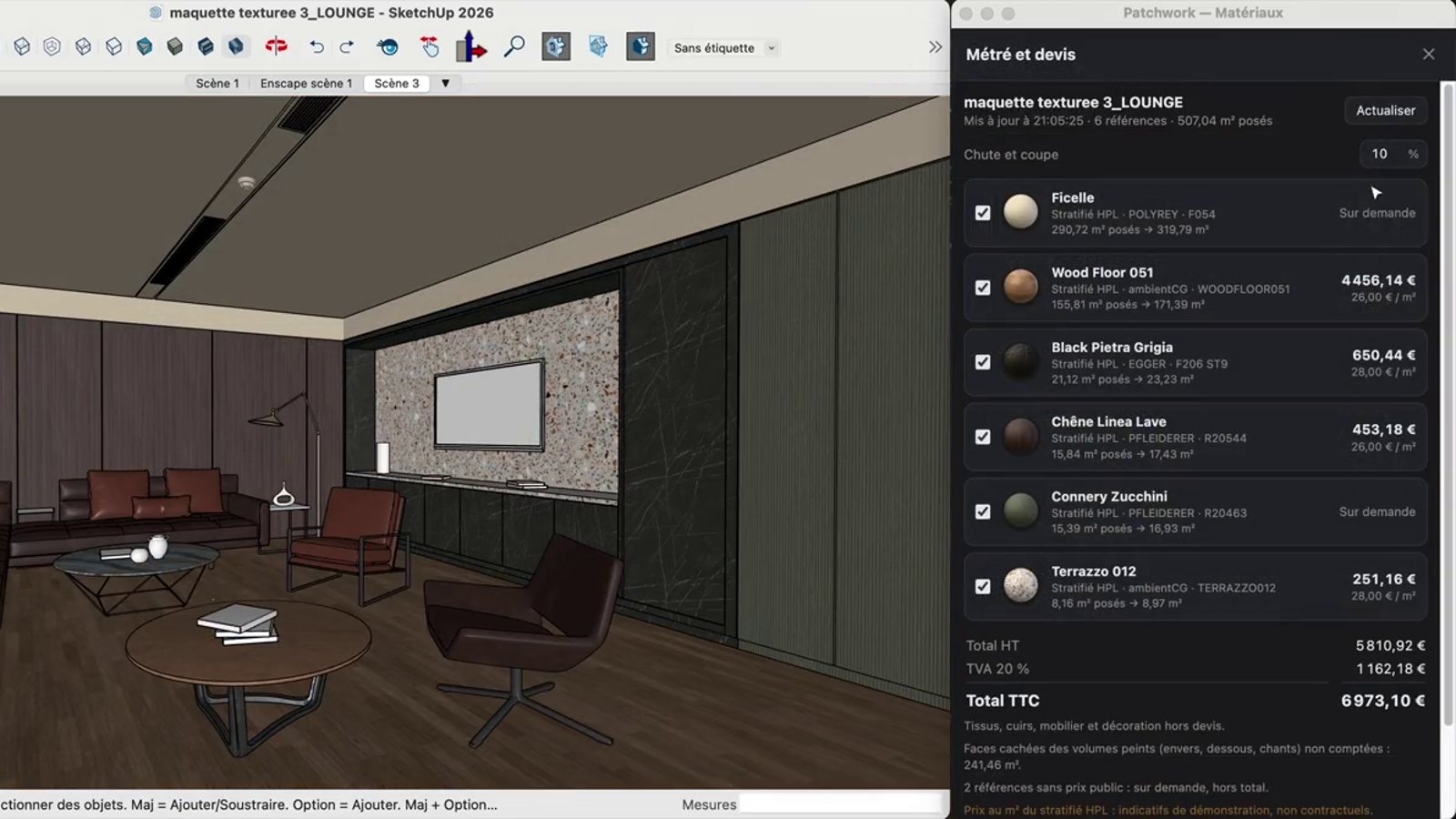The image size is (1456, 819).
Task: Click the Total TTC amount 6 973,10 €
Action: click(x=1383, y=701)
